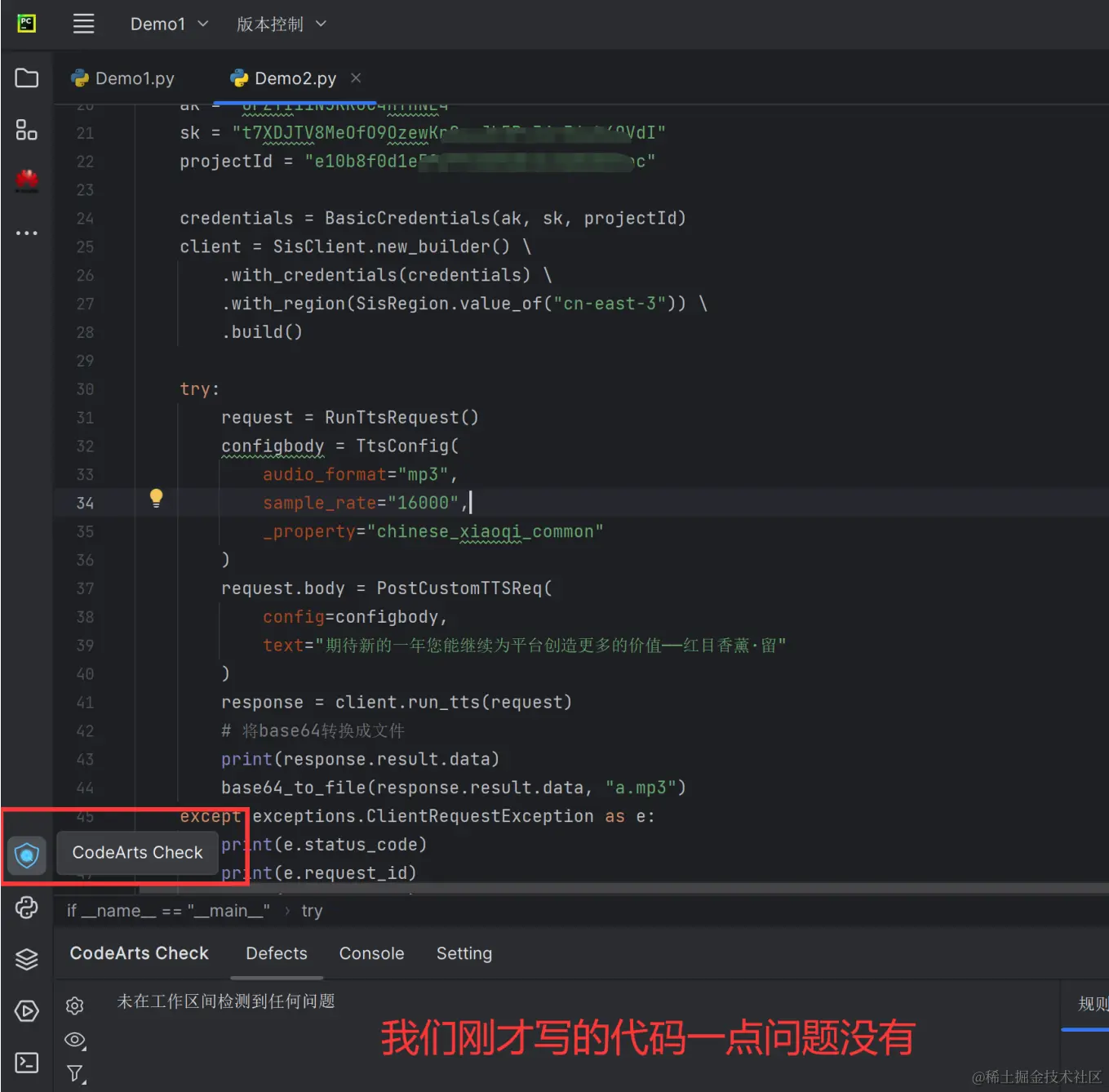Viewport: 1109px width, 1092px height.
Task: Click the try: keyword on line 30
Action: (199, 389)
